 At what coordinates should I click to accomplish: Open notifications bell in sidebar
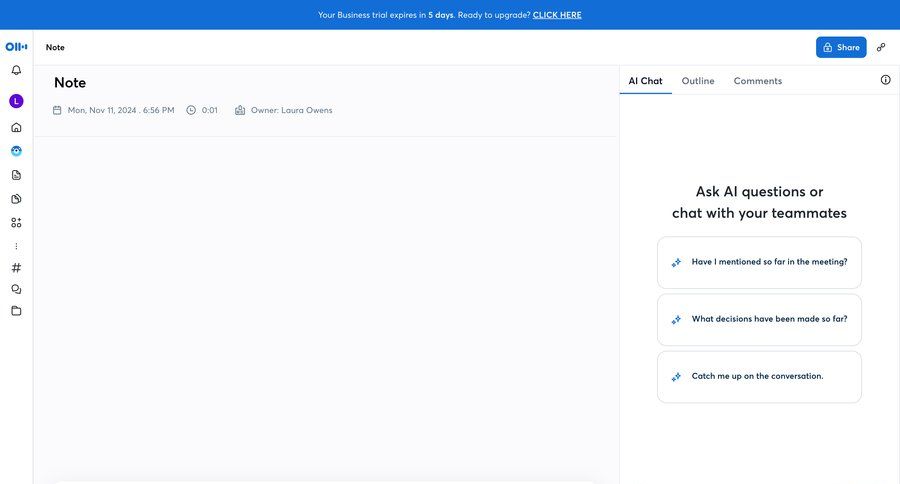[x=16, y=70]
